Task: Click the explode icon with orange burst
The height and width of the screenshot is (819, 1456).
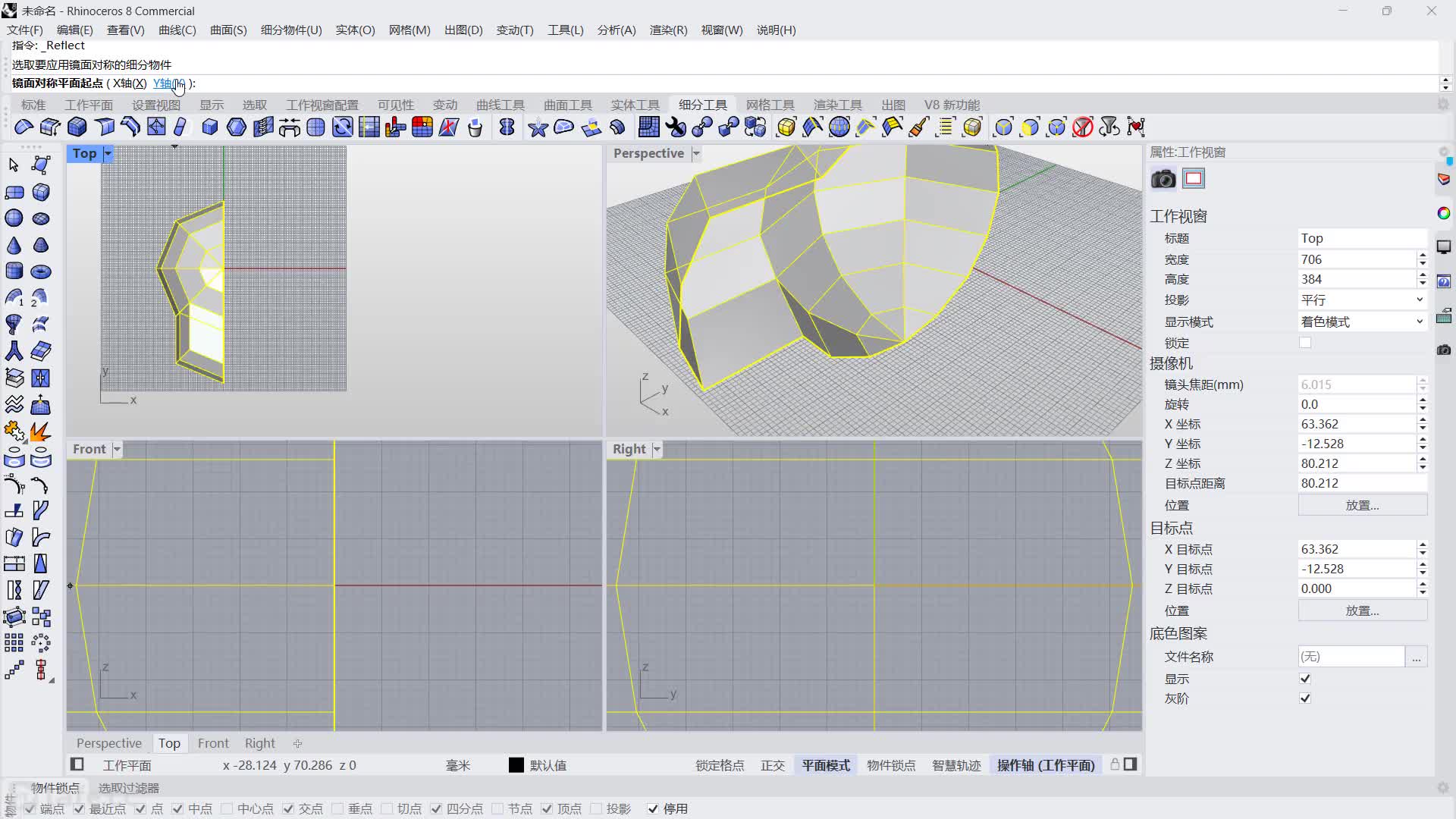Action: tap(41, 431)
